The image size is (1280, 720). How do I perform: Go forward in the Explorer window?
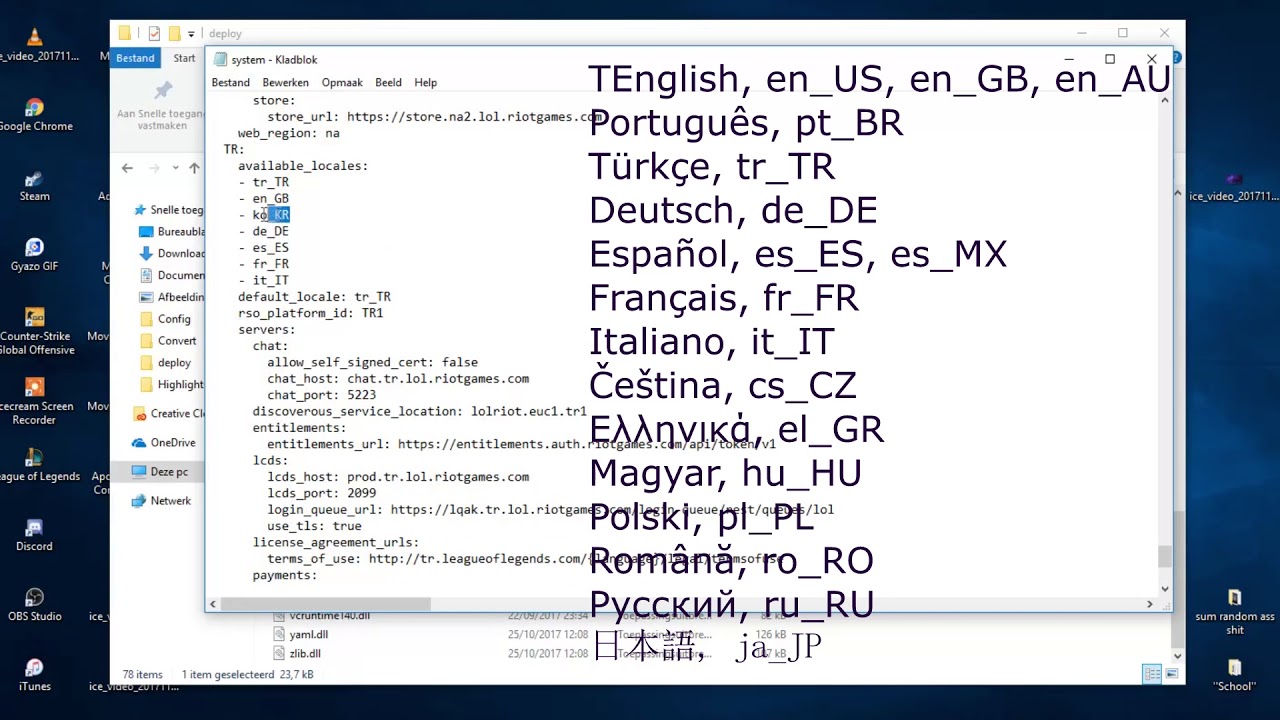154,168
